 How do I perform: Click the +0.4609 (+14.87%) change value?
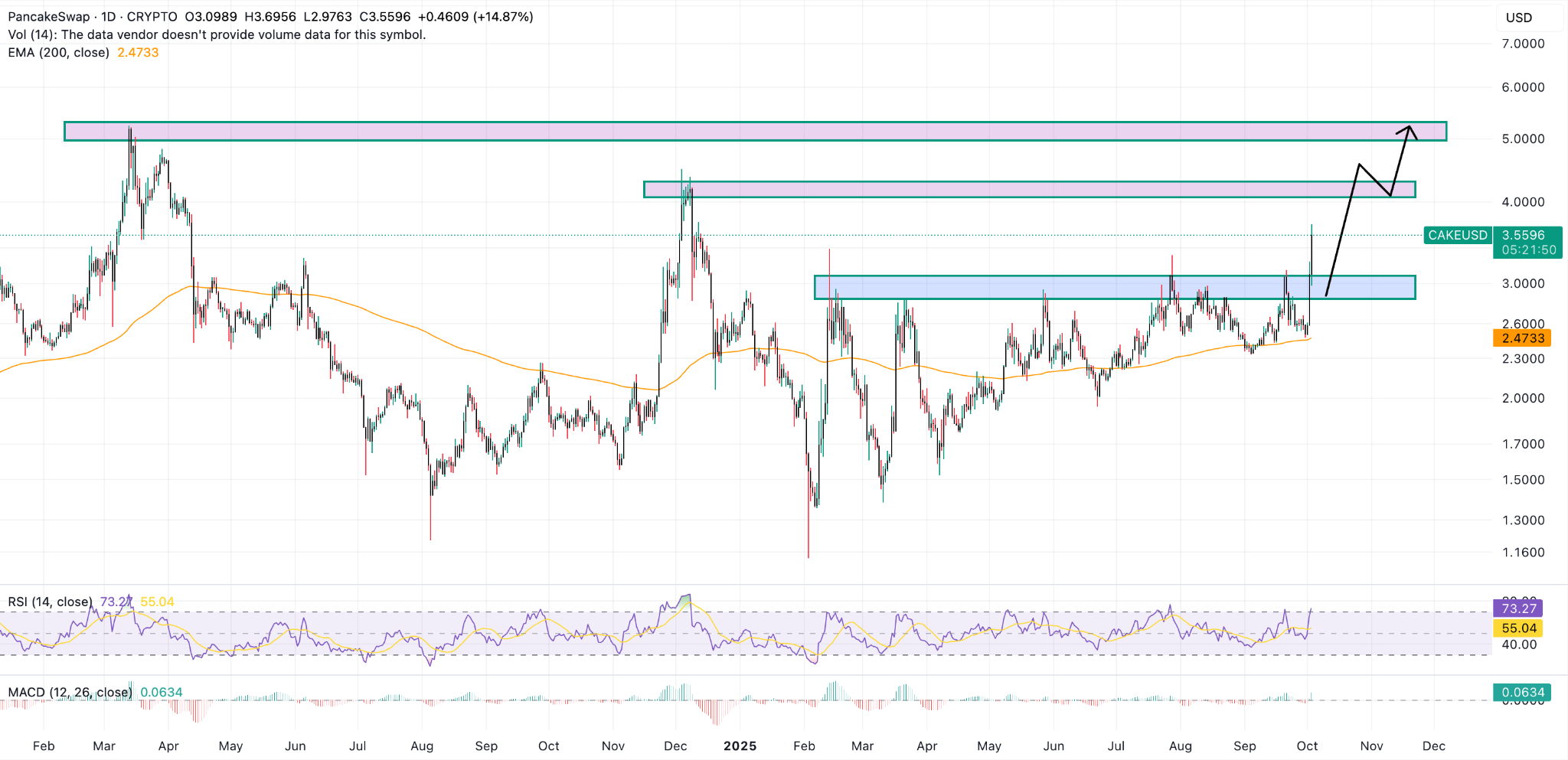pos(475,17)
